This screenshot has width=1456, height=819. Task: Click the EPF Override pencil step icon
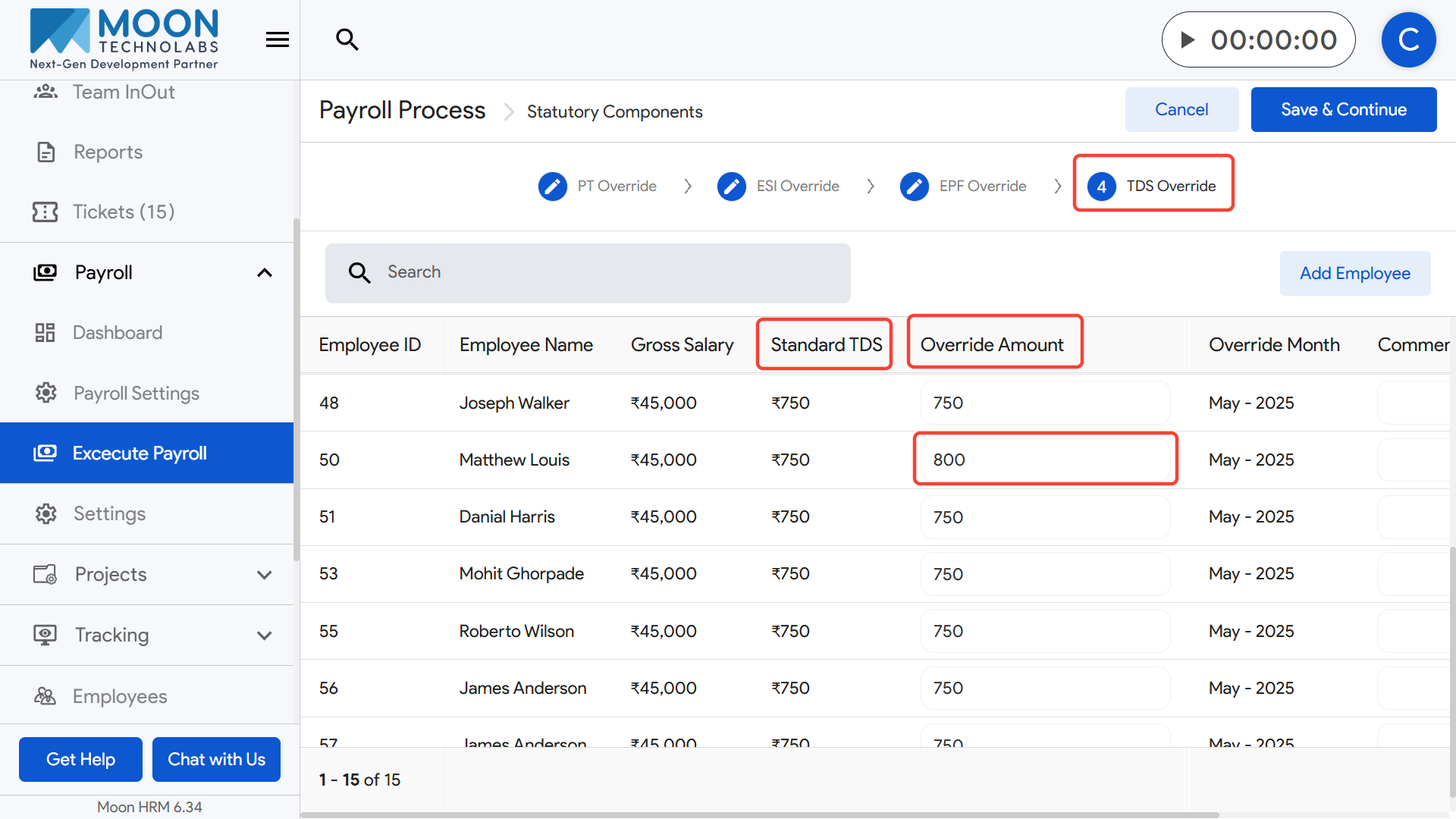(x=915, y=187)
